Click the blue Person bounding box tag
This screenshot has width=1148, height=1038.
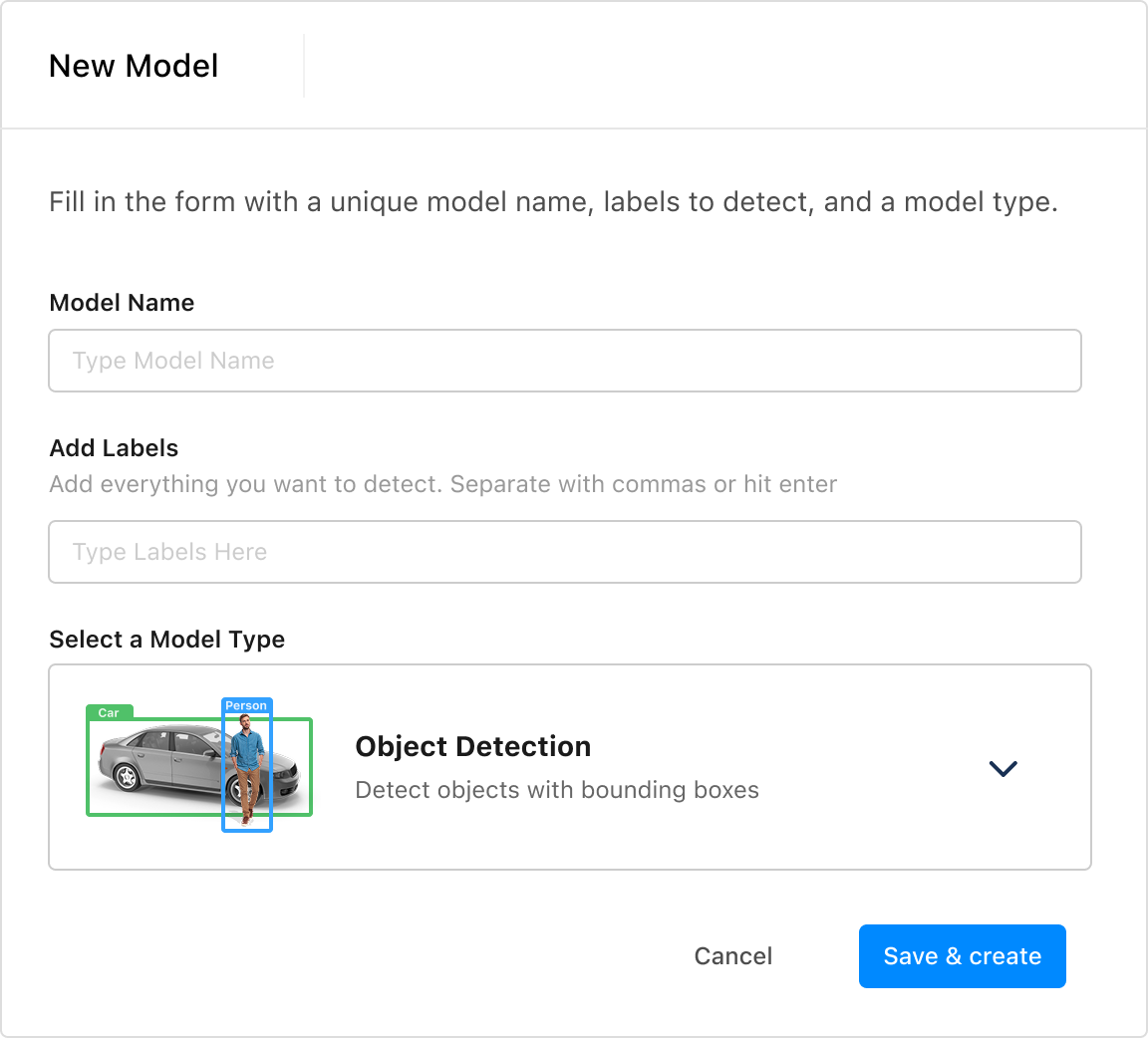click(x=246, y=706)
